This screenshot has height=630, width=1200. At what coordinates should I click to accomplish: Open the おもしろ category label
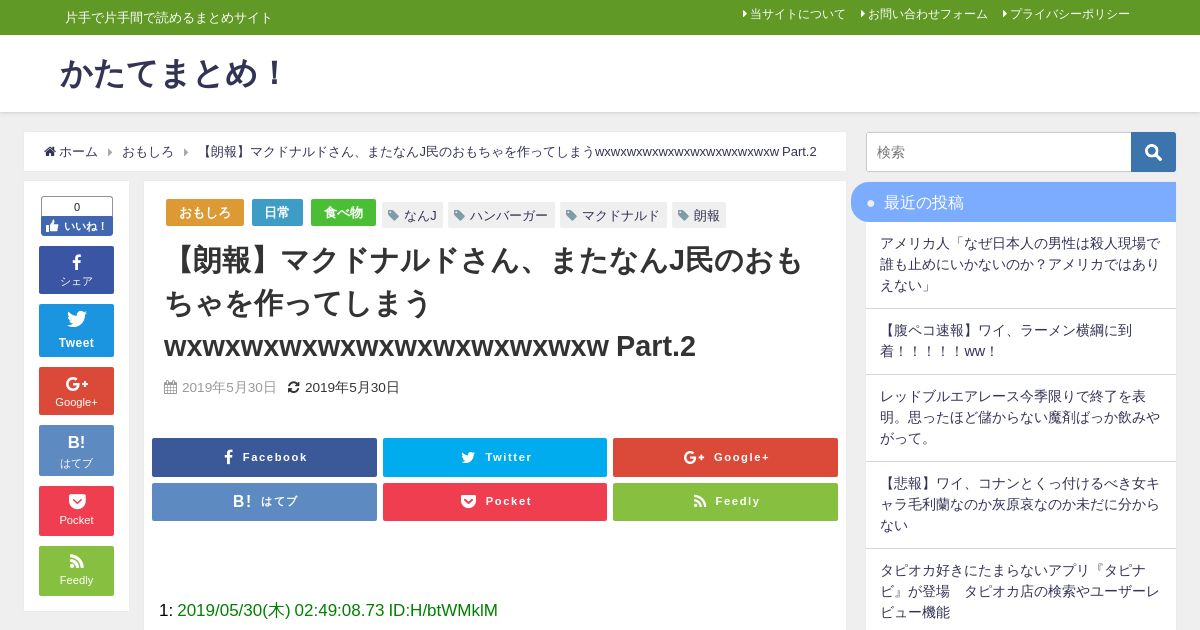click(x=205, y=213)
